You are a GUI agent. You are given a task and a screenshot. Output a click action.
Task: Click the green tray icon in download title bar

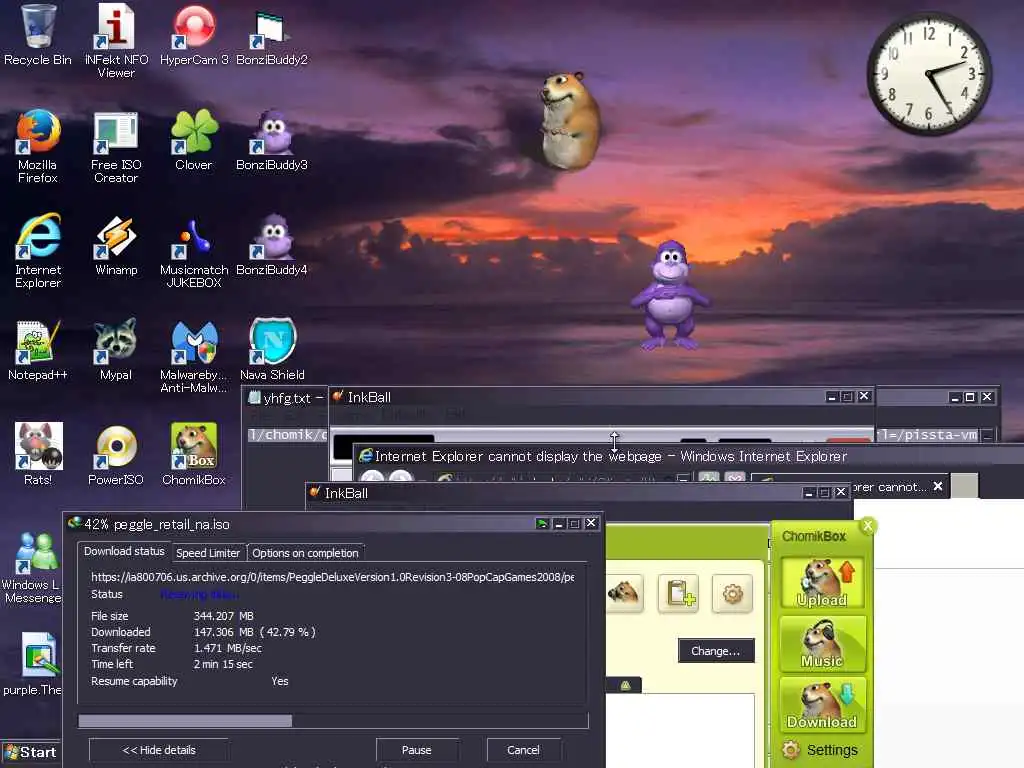pyautogui.click(x=541, y=524)
